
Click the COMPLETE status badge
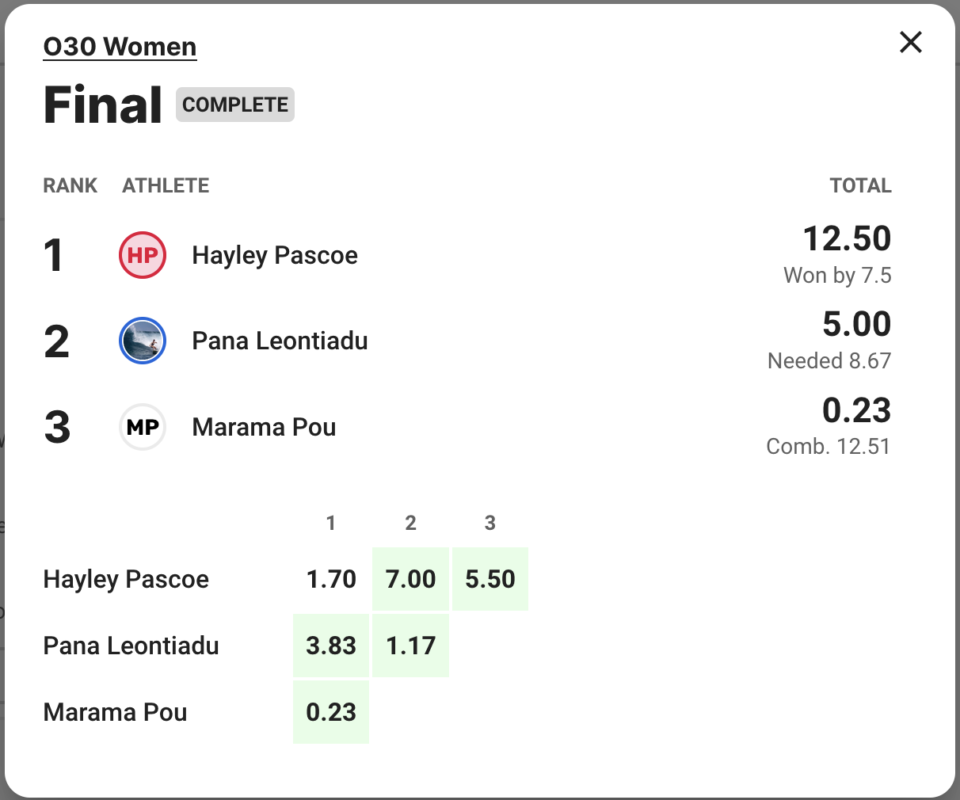tap(235, 105)
